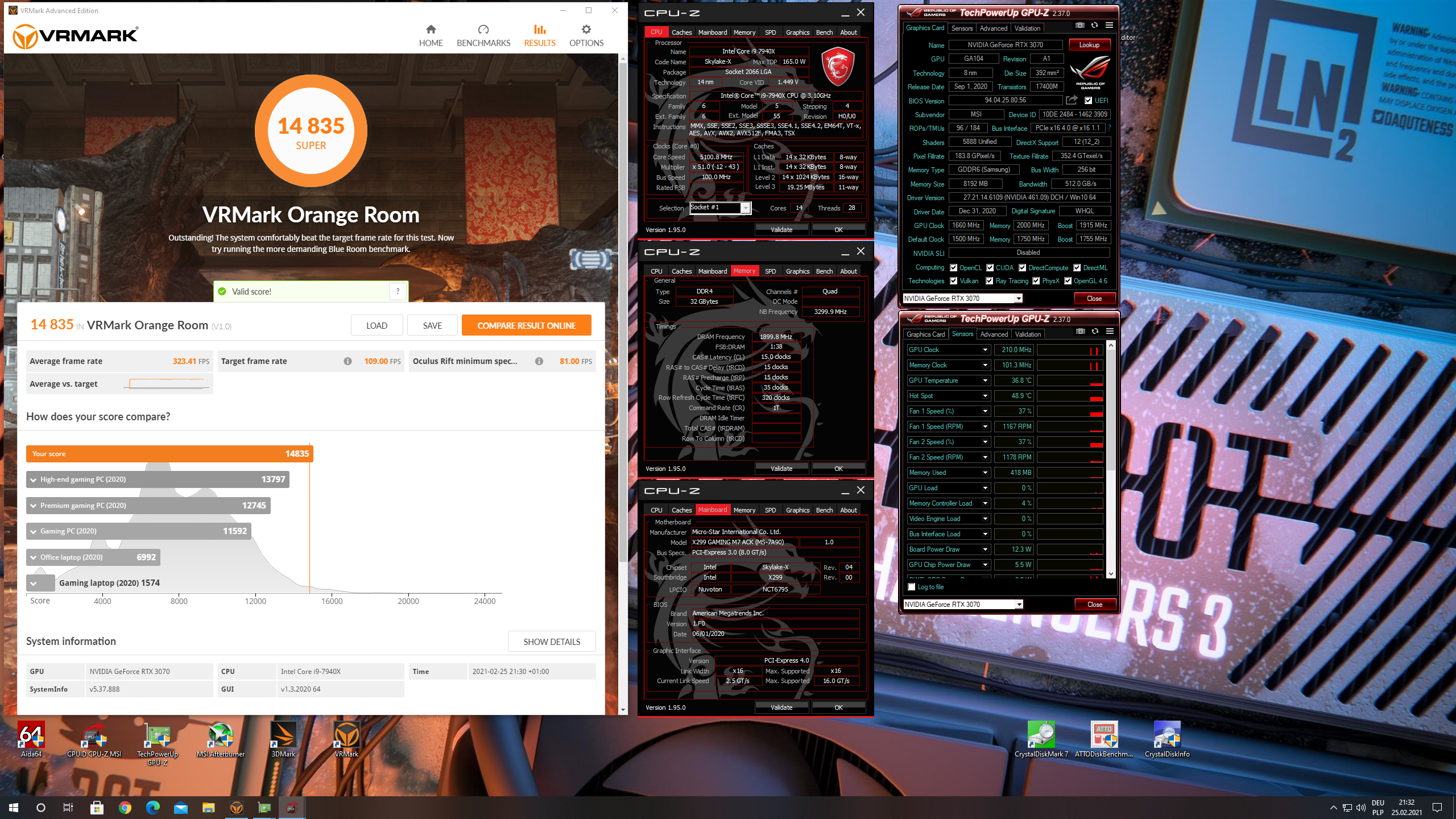
Task: Click the GPU-Z Sensors list scrollbar
Action: (x=1111, y=409)
